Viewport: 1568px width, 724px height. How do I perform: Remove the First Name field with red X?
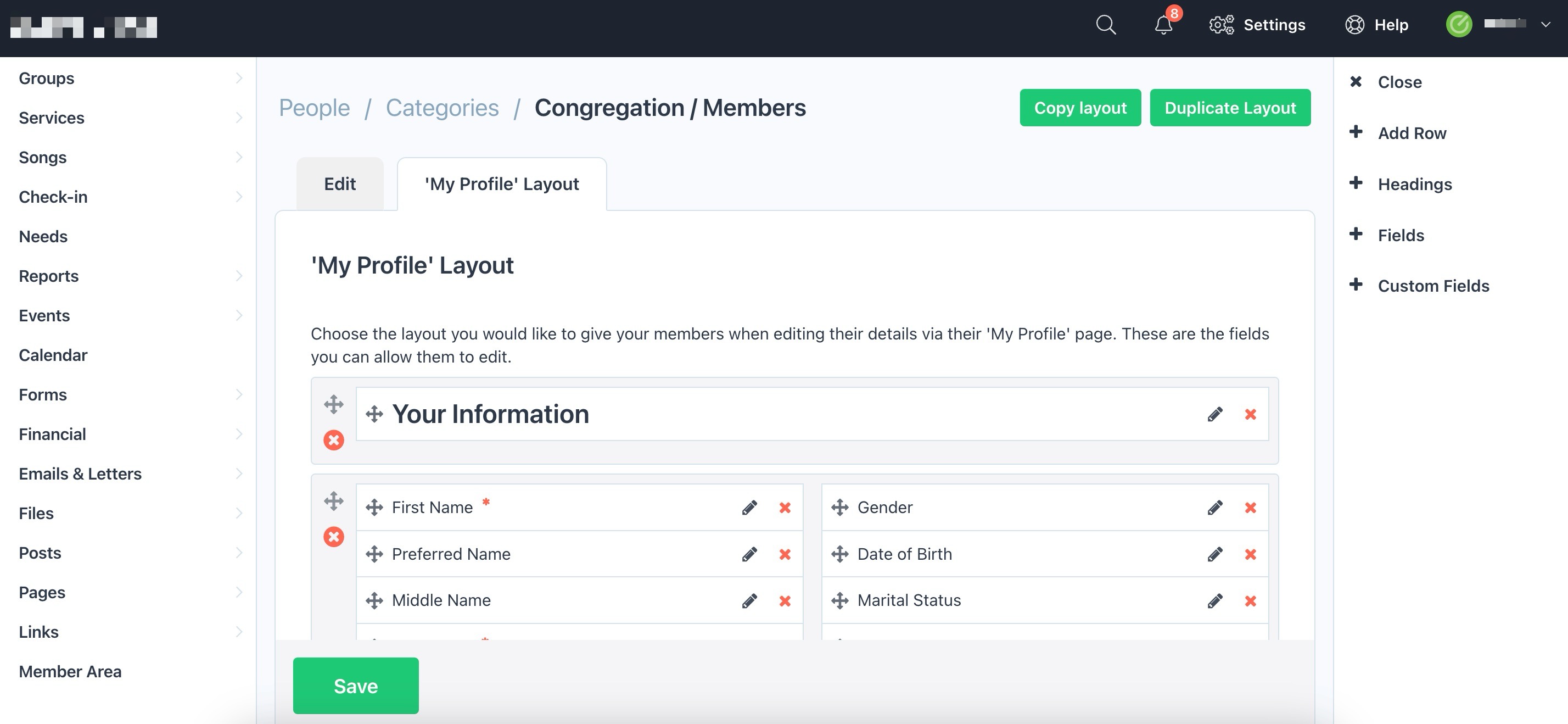(785, 507)
